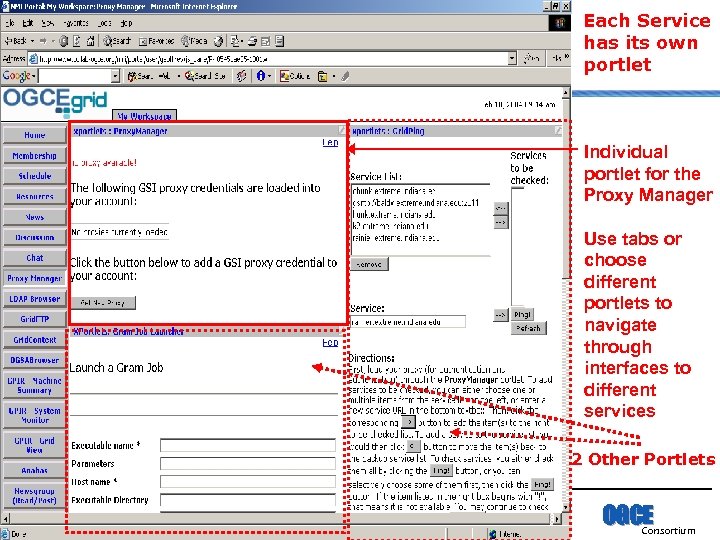Click the Edit page toolbar icon
This screenshot has width=720, height=540.
tap(266, 41)
